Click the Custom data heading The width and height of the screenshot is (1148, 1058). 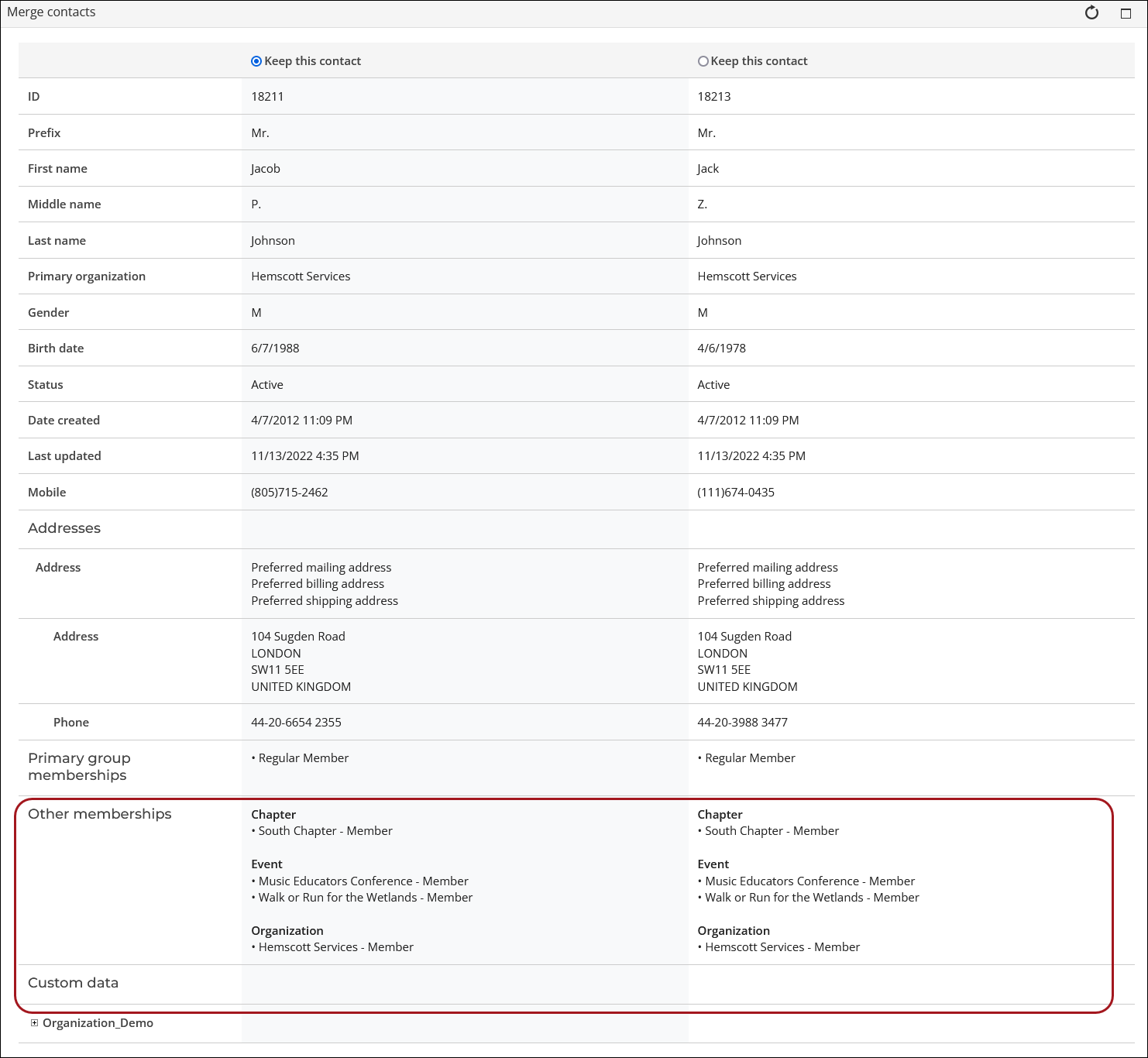click(x=74, y=983)
